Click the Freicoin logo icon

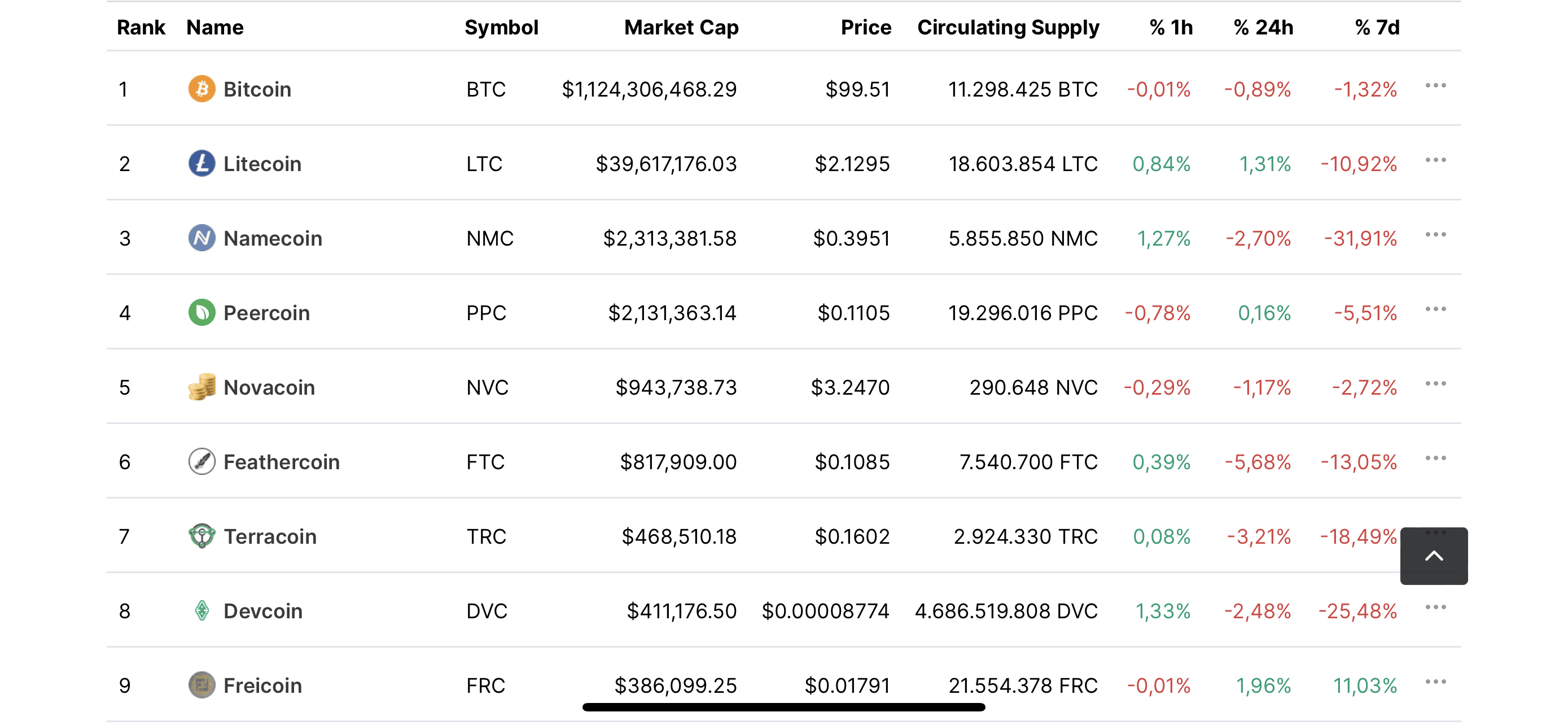(x=202, y=685)
